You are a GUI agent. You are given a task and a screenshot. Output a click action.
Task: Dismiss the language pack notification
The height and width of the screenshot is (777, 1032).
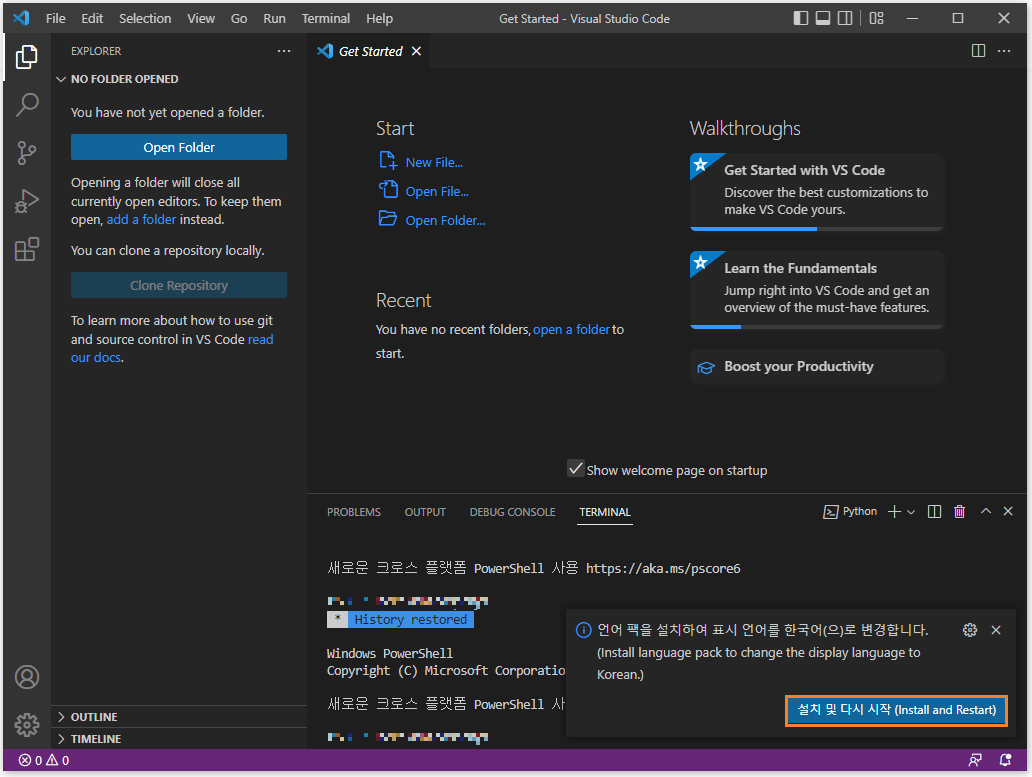(x=996, y=630)
